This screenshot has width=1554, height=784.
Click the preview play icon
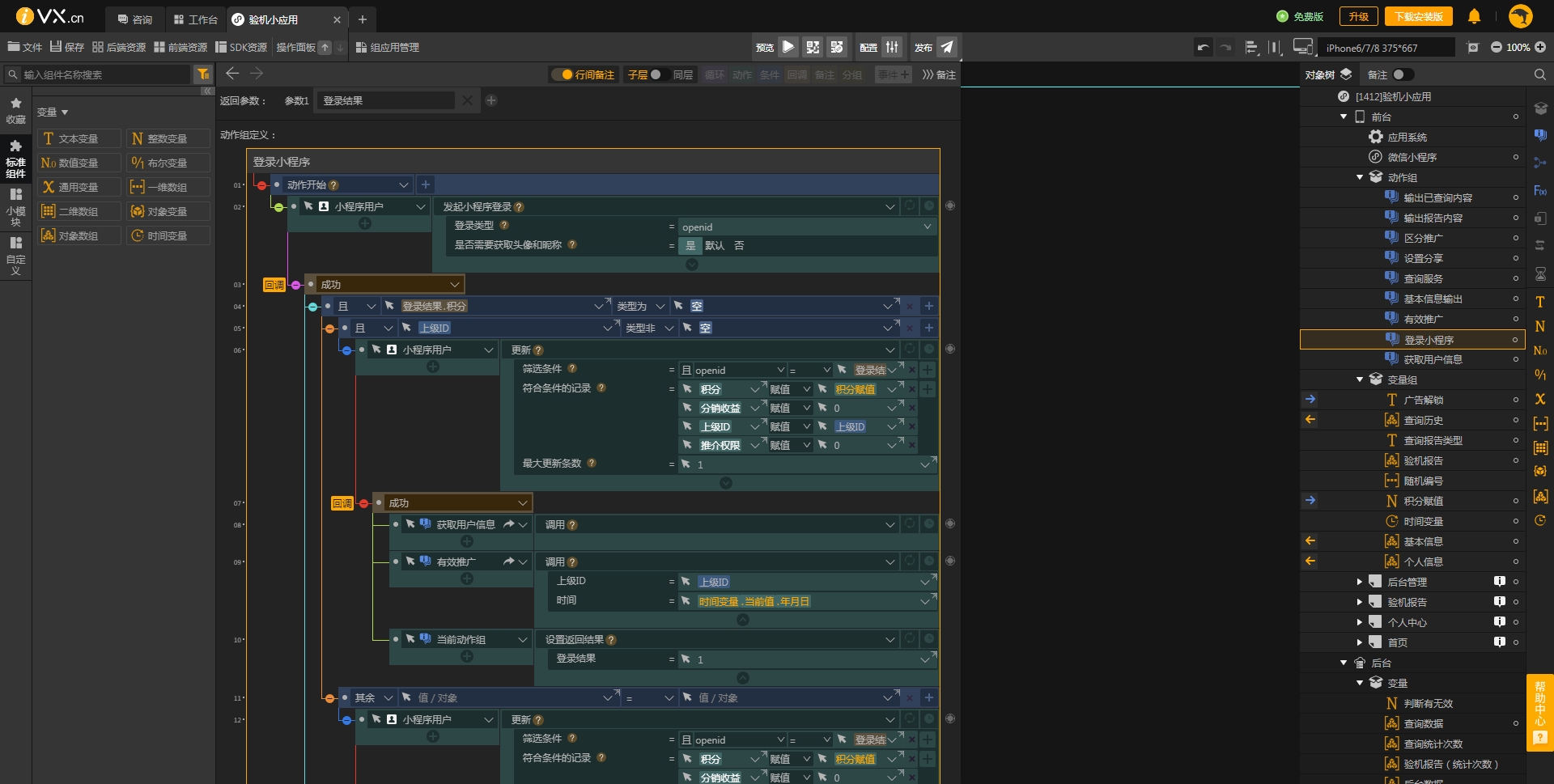tap(788, 47)
